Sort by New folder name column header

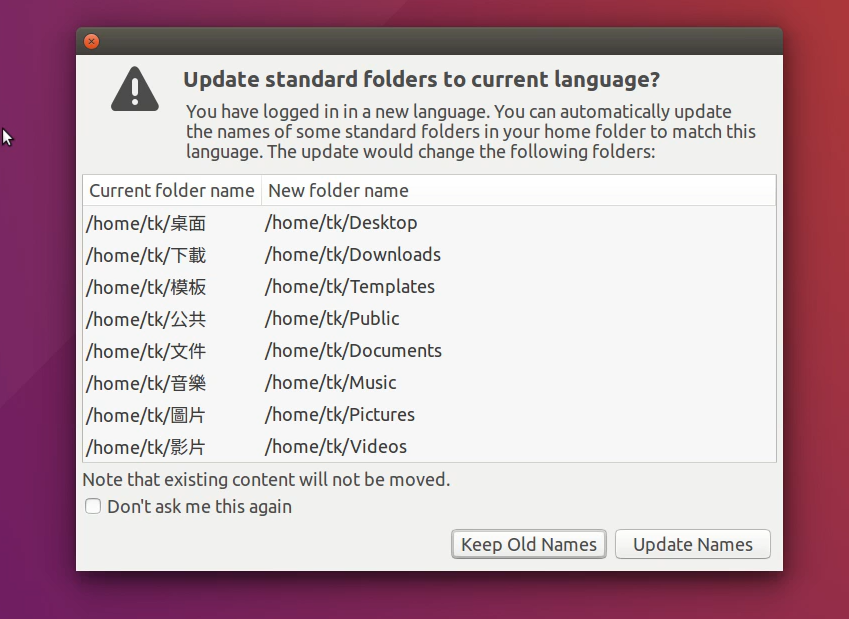[519, 190]
